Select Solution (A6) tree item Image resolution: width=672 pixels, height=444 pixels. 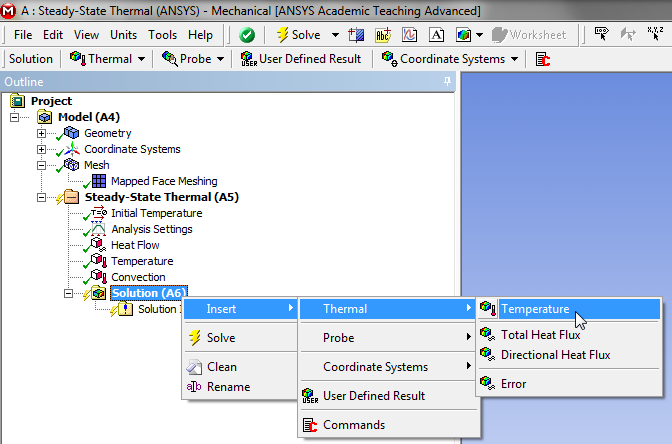(x=149, y=293)
